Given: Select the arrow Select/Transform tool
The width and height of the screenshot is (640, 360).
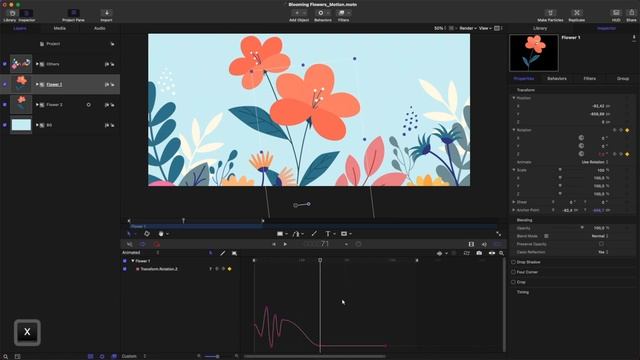Looking at the screenshot, I should click(x=129, y=234).
